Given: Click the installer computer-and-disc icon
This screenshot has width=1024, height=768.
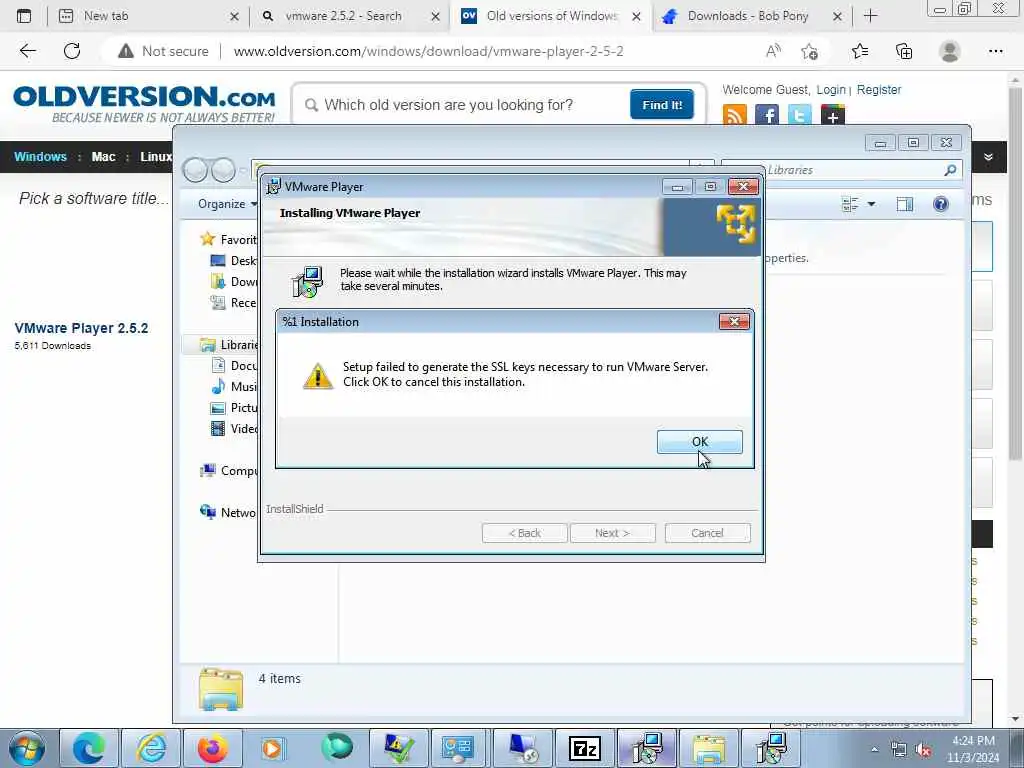Looking at the screenshot, I should click(x=306, y=281).
